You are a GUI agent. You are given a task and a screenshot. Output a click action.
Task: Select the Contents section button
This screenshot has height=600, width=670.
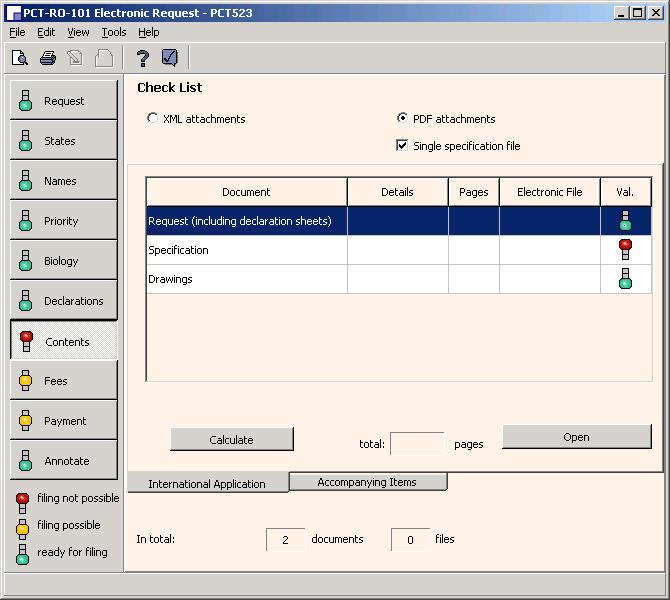pyautogui.click(x=64, y=341)
